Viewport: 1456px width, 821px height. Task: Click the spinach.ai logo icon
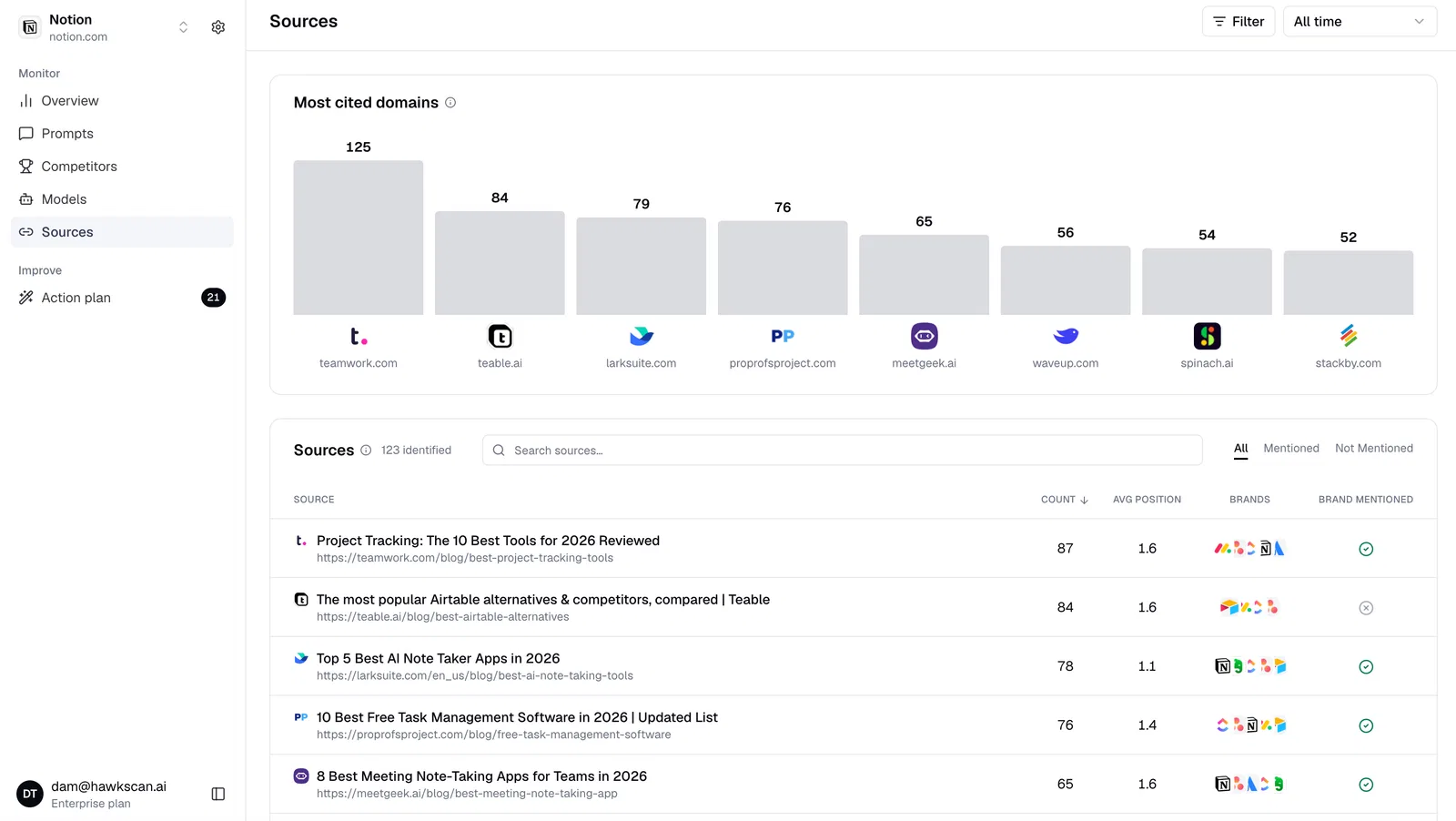coord(1208,337)
